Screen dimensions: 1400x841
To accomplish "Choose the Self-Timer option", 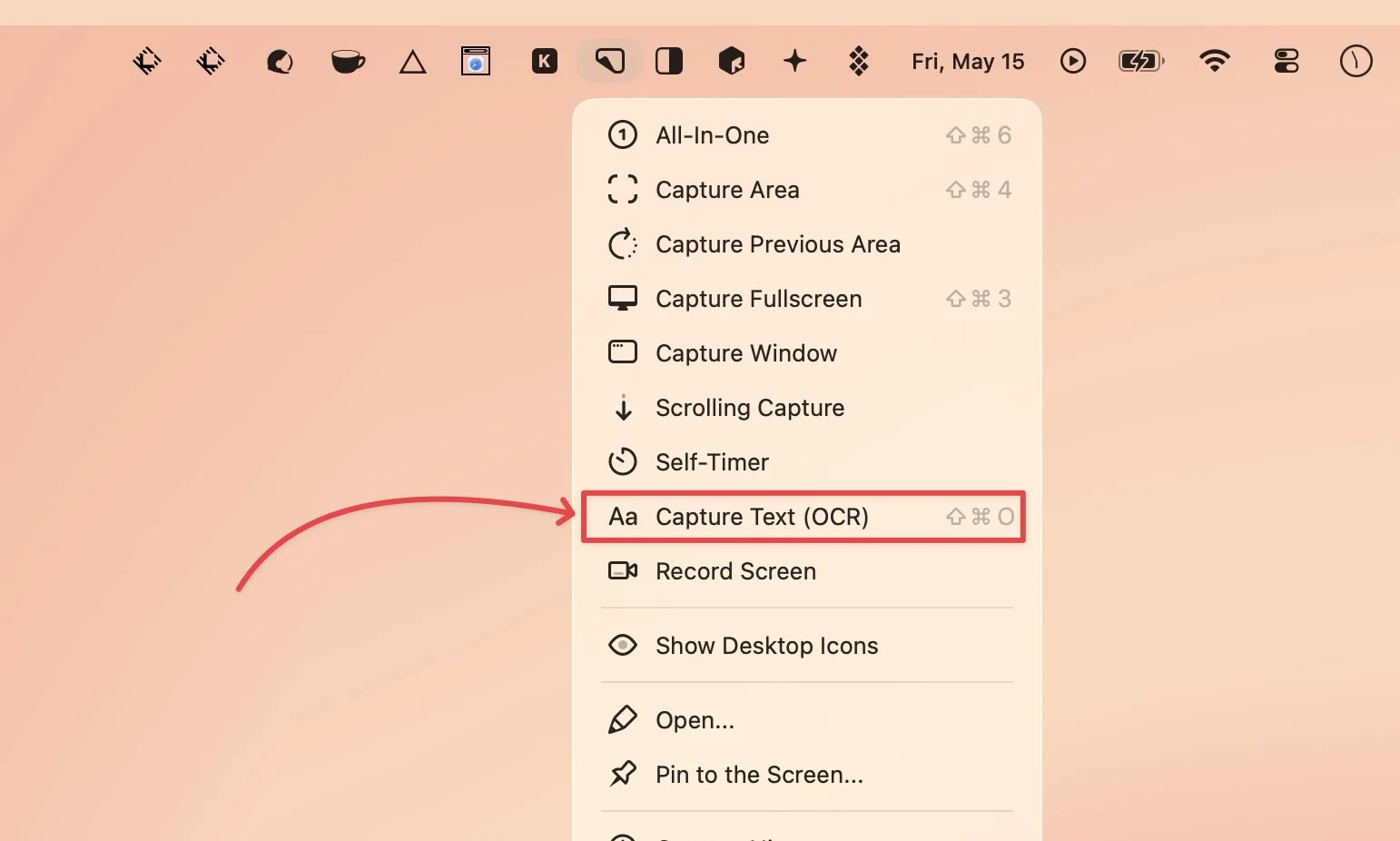I will pos(807,462).
